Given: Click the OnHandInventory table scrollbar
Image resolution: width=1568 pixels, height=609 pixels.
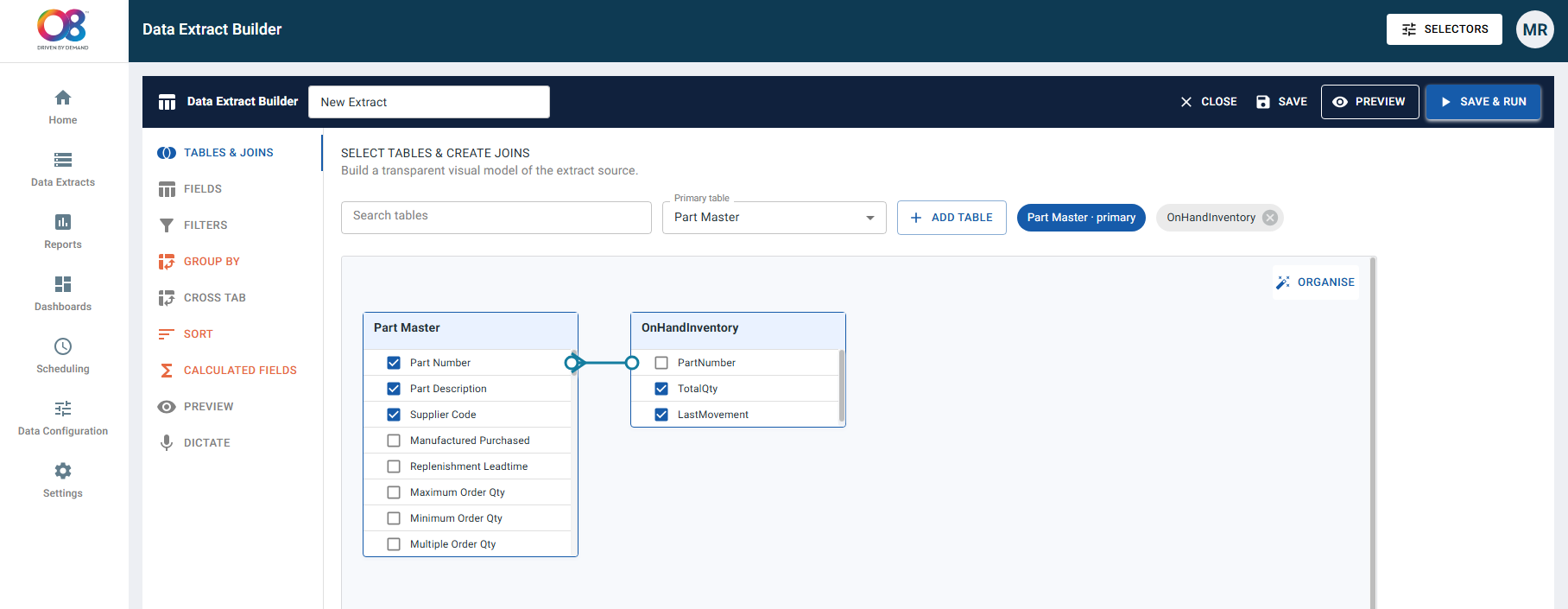Looking at the screenshot, I should click(841, 386).
